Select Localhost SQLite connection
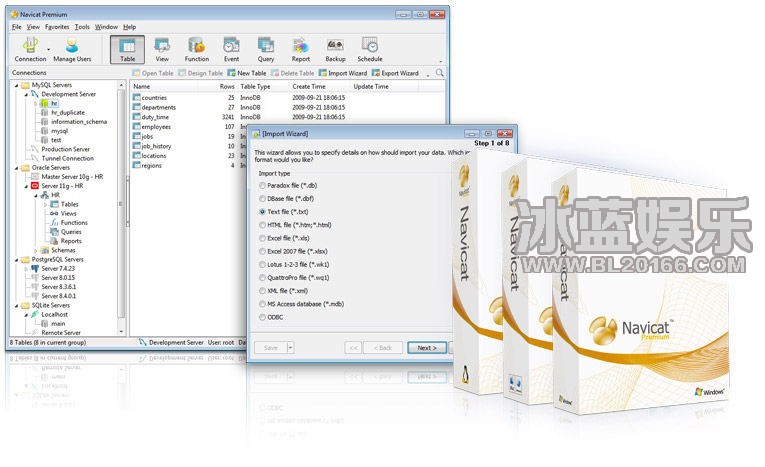This screenshot has height=467, width=765. coord(49,315)
